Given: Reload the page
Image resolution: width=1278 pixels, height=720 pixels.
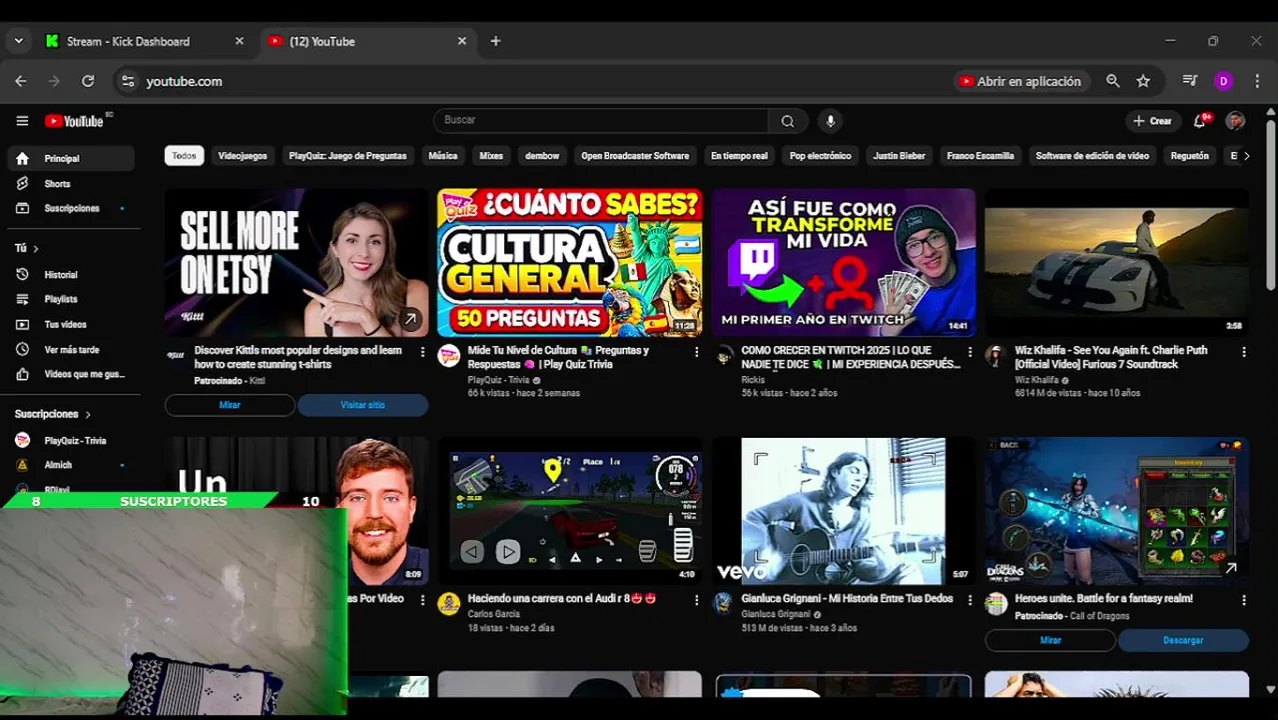Looking at the screenshot, I should (88, 81).
